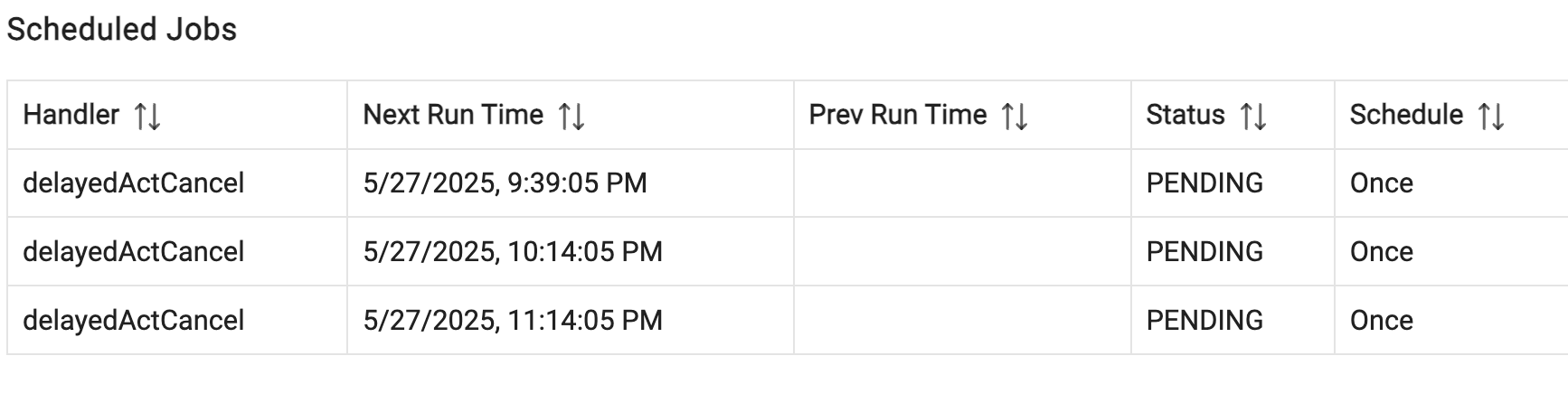Click PENDING status in the first job row
This screenshot has height=403, width=1568.
coord(1204,183)
